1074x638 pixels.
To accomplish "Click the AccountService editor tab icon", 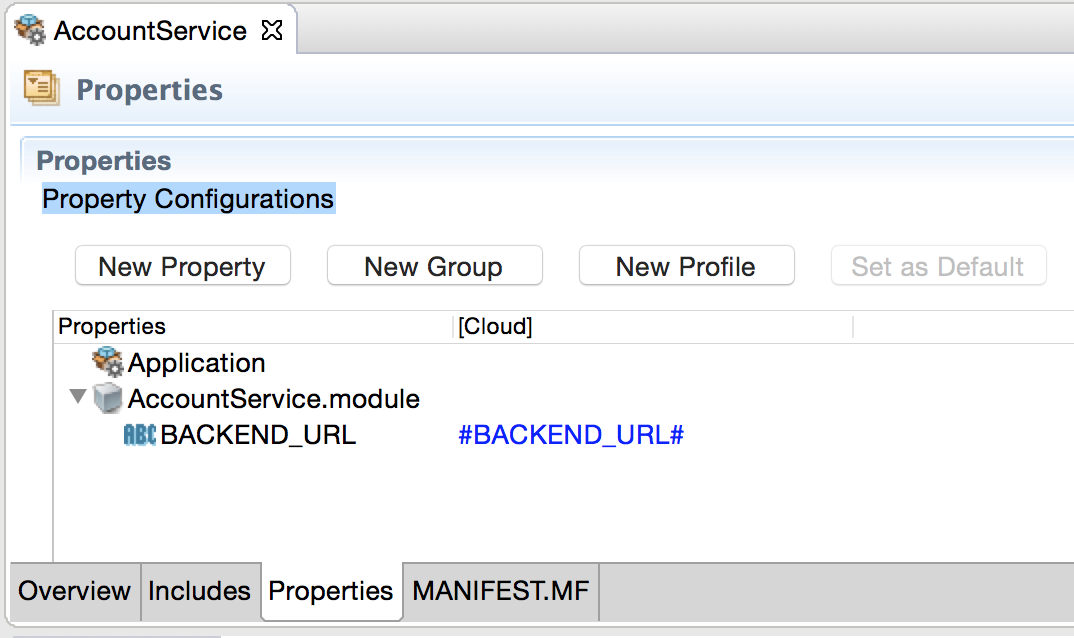I will coord(30,31).
